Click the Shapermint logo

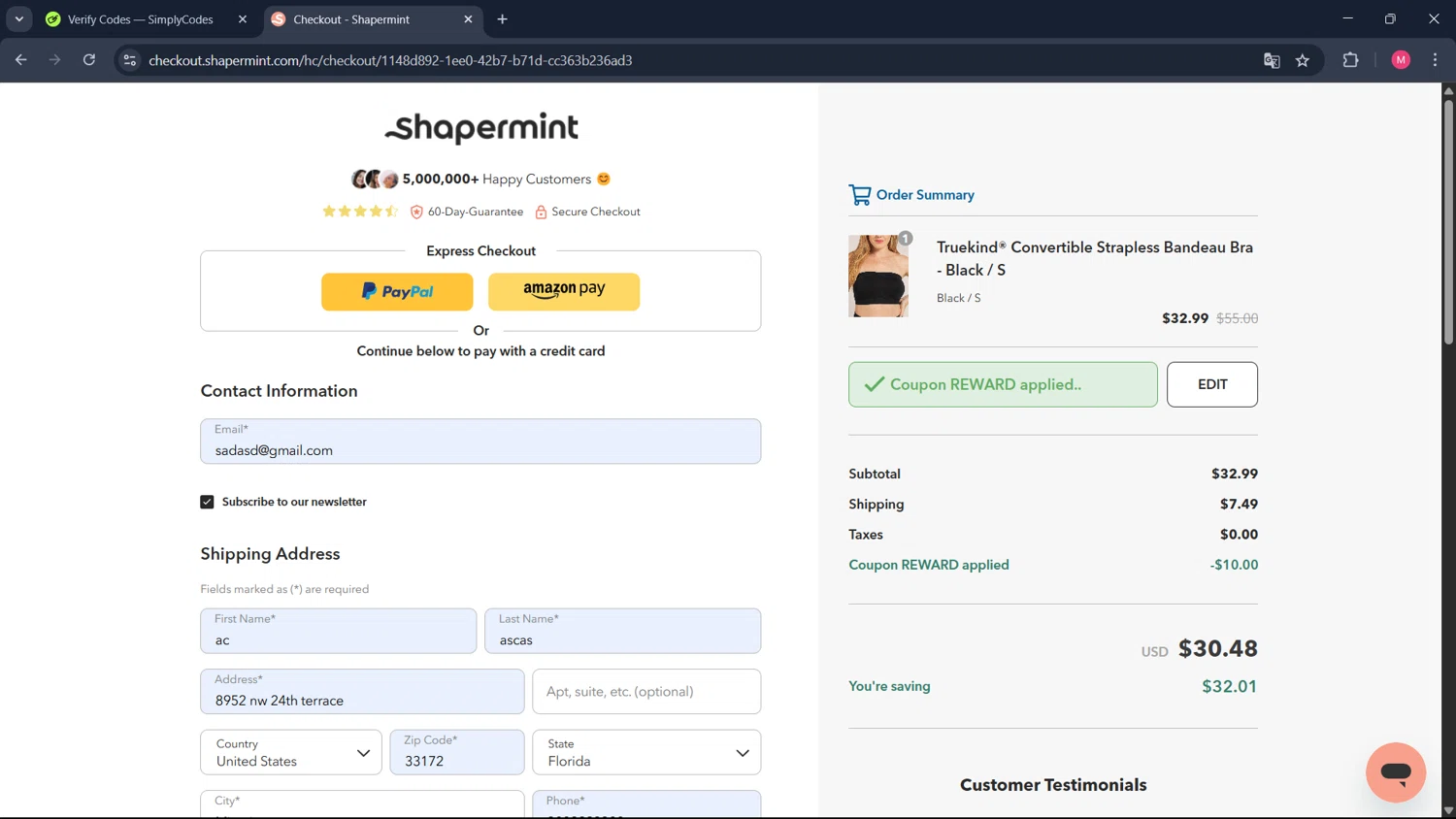click(x=481, y=128)
